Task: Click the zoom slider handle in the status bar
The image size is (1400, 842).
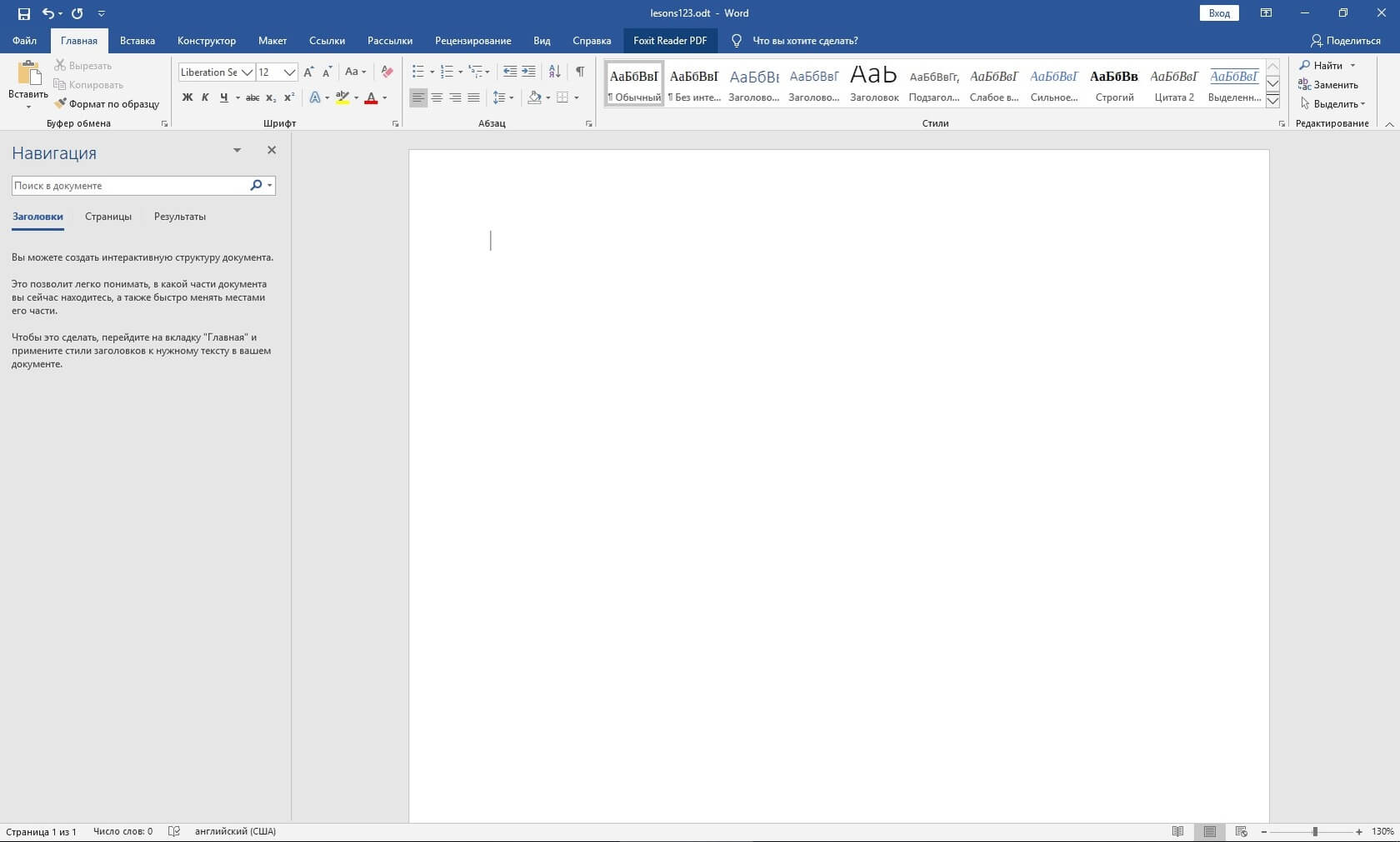Action: tap(1315, 831)
